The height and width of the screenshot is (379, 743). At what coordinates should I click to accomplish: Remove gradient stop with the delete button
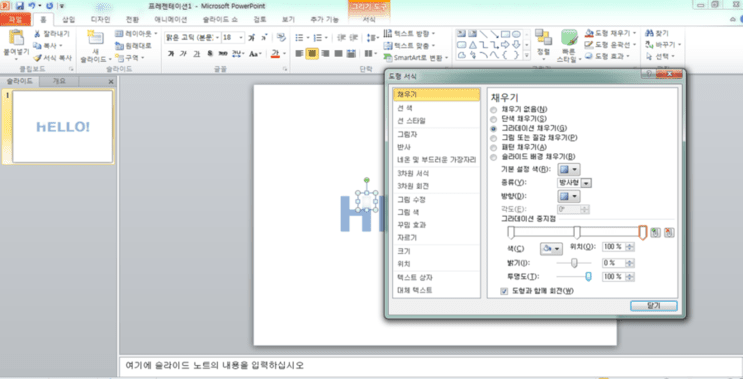tap(669, 233)
